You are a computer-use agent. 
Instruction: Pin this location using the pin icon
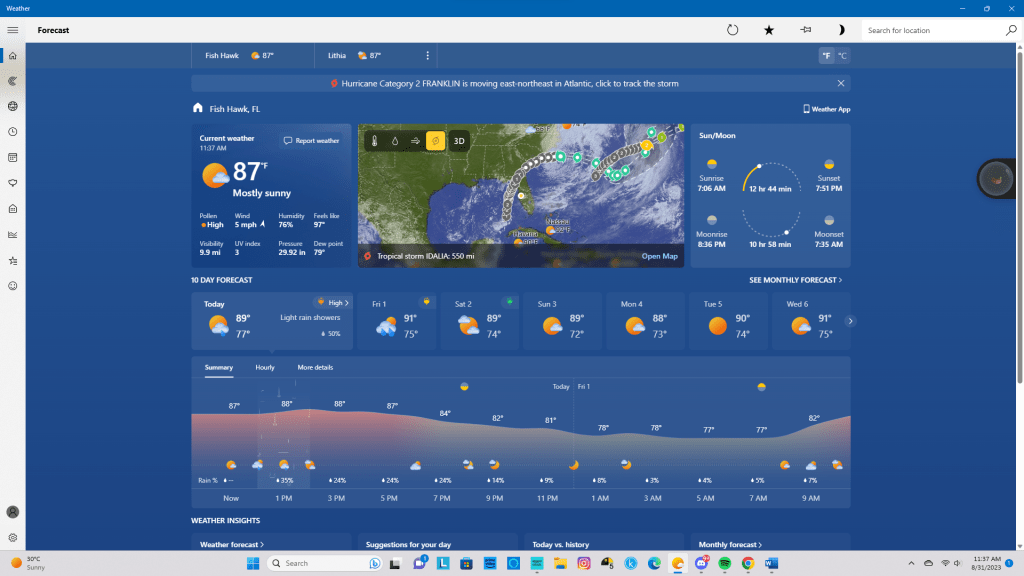click(805, 30)
